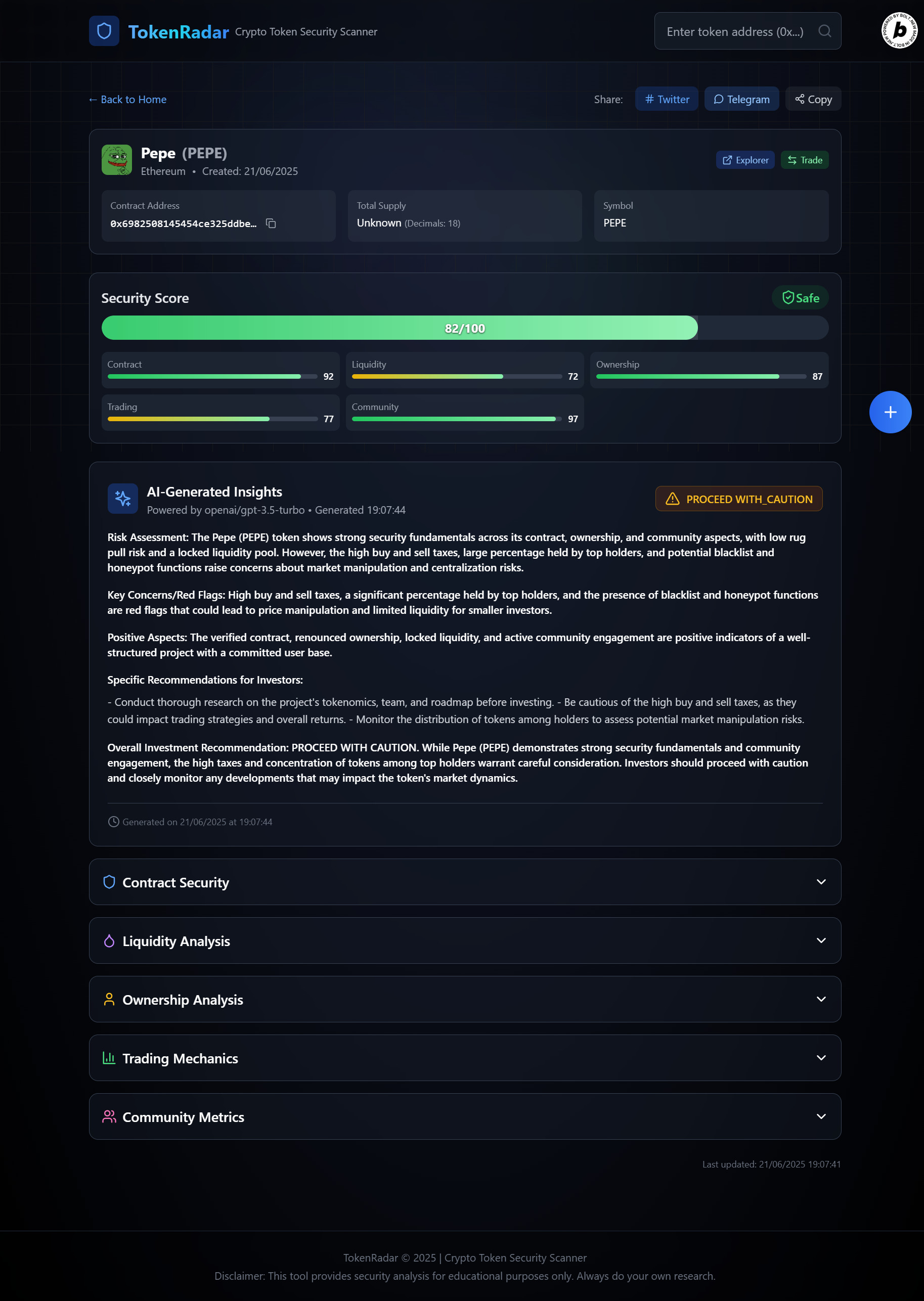Expand Contract Security chevron

coord(821,882)
